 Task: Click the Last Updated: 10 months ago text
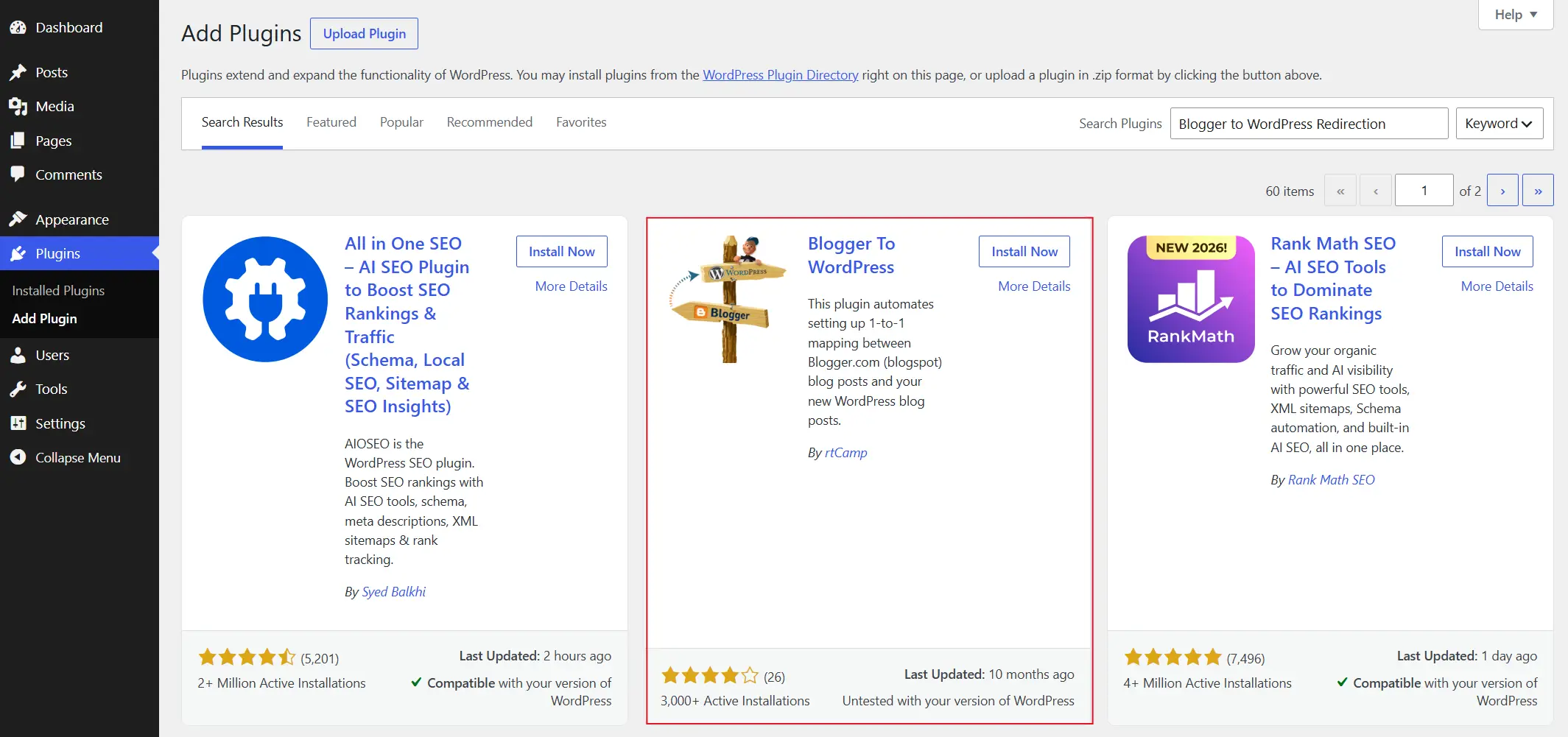tap(989, 674)
